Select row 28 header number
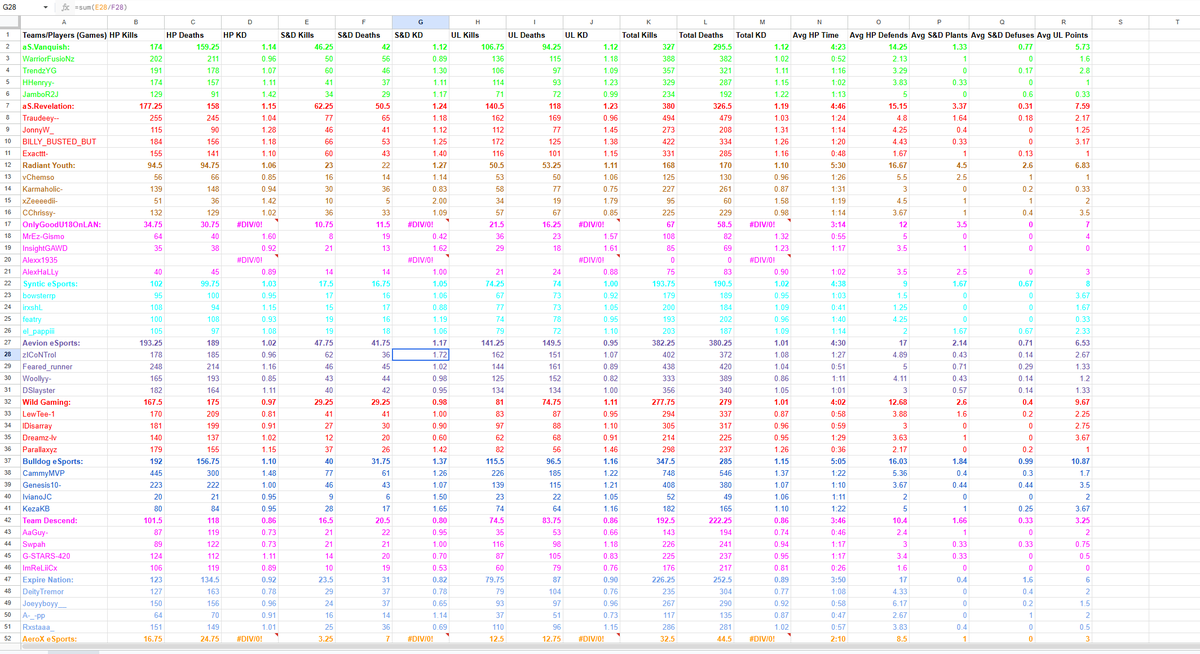This screenshot has width=1200, height=654. coord(8,354)
